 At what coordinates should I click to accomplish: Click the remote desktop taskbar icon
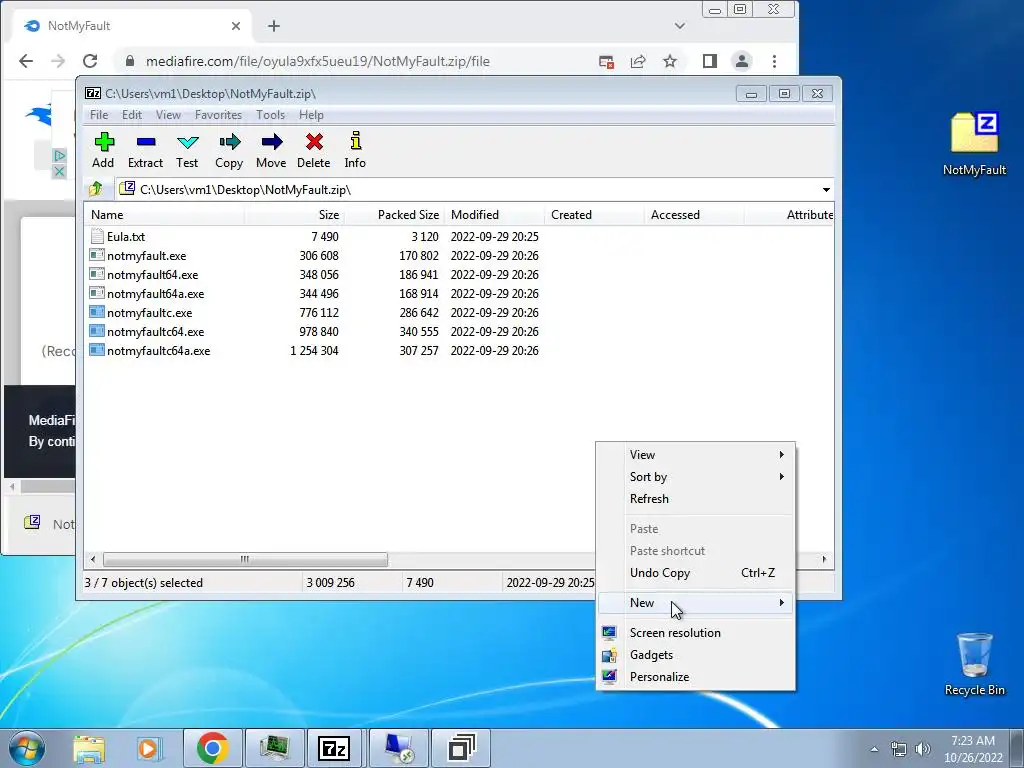[399, 748]
